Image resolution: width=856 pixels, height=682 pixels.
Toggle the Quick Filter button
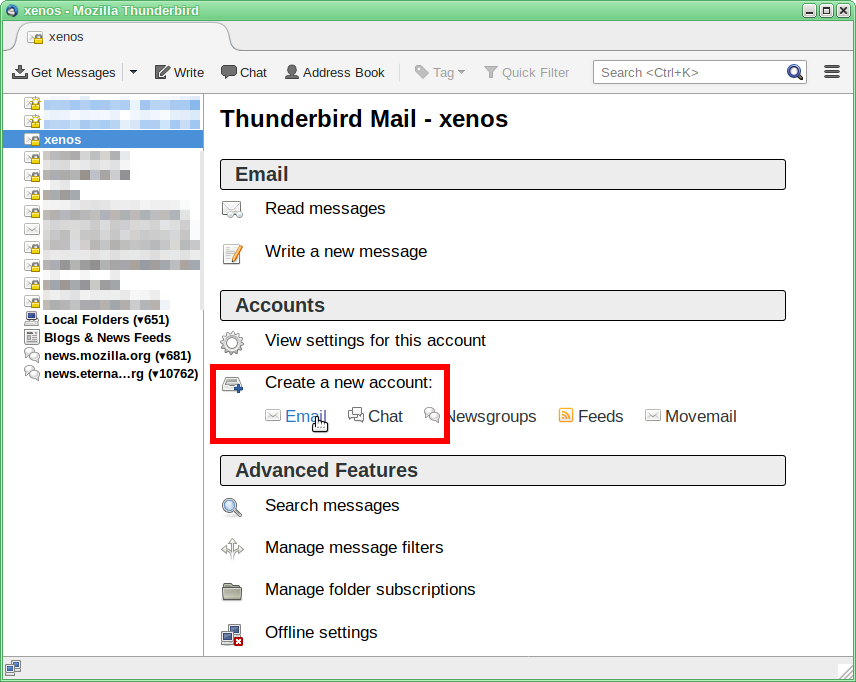[x=527, y=72]
